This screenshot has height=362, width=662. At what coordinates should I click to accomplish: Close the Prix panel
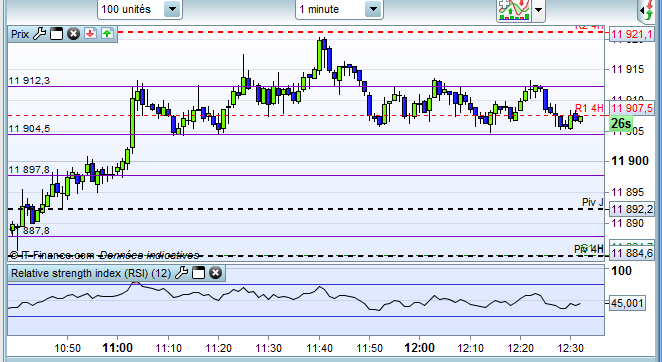[73, 34]
